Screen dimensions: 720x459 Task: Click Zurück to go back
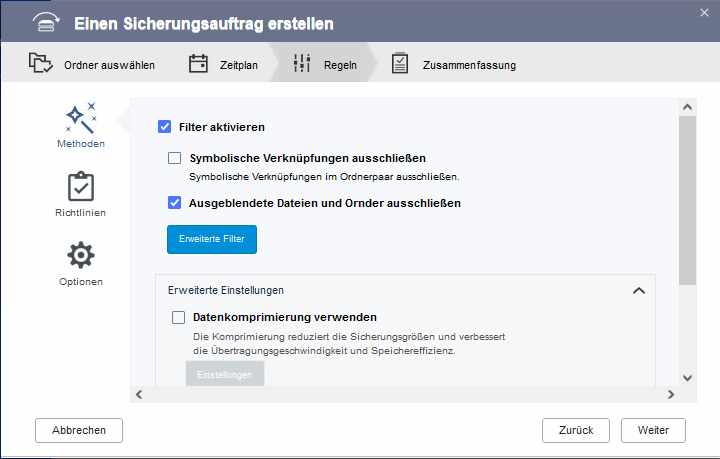(x=576, y=430)
